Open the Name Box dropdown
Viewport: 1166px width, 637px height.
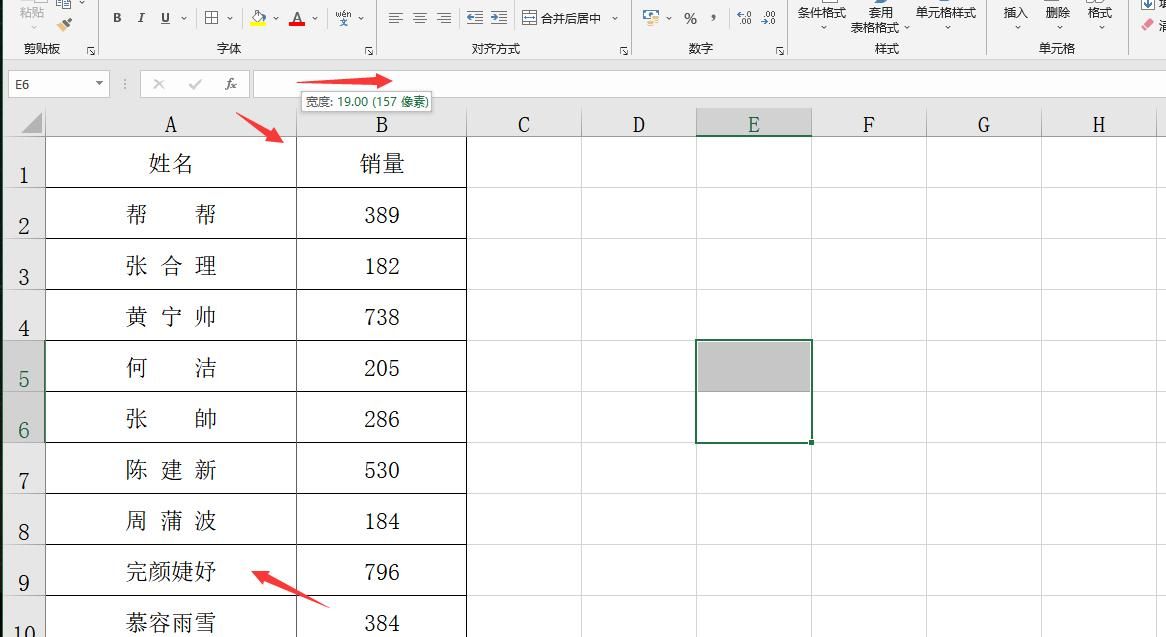[98, 84]
